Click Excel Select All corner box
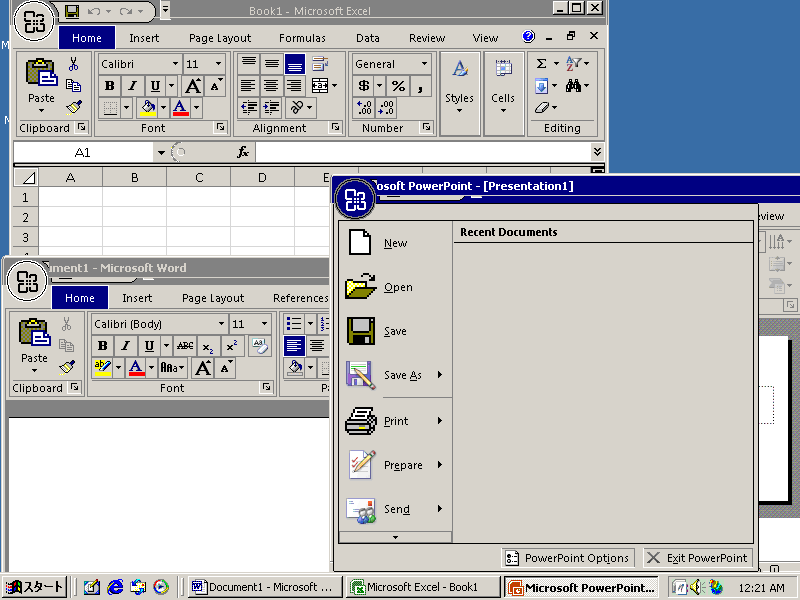The image size is (800, 600). click(x=26, y=178)
